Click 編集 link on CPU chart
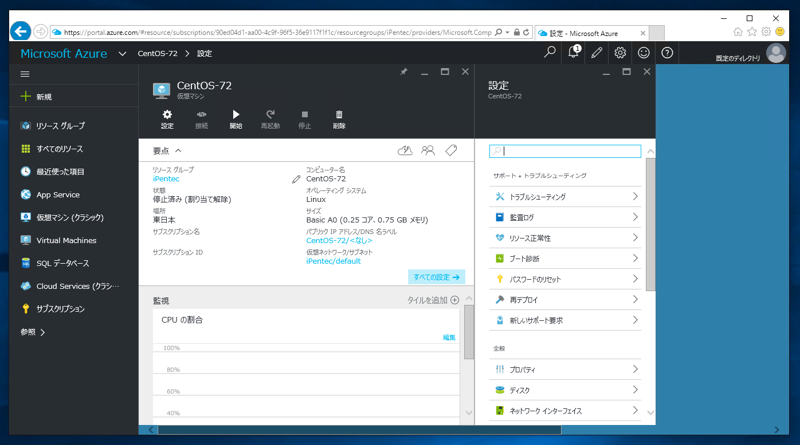The height and width of the screenshot is (445, 800). coord(449,337)
